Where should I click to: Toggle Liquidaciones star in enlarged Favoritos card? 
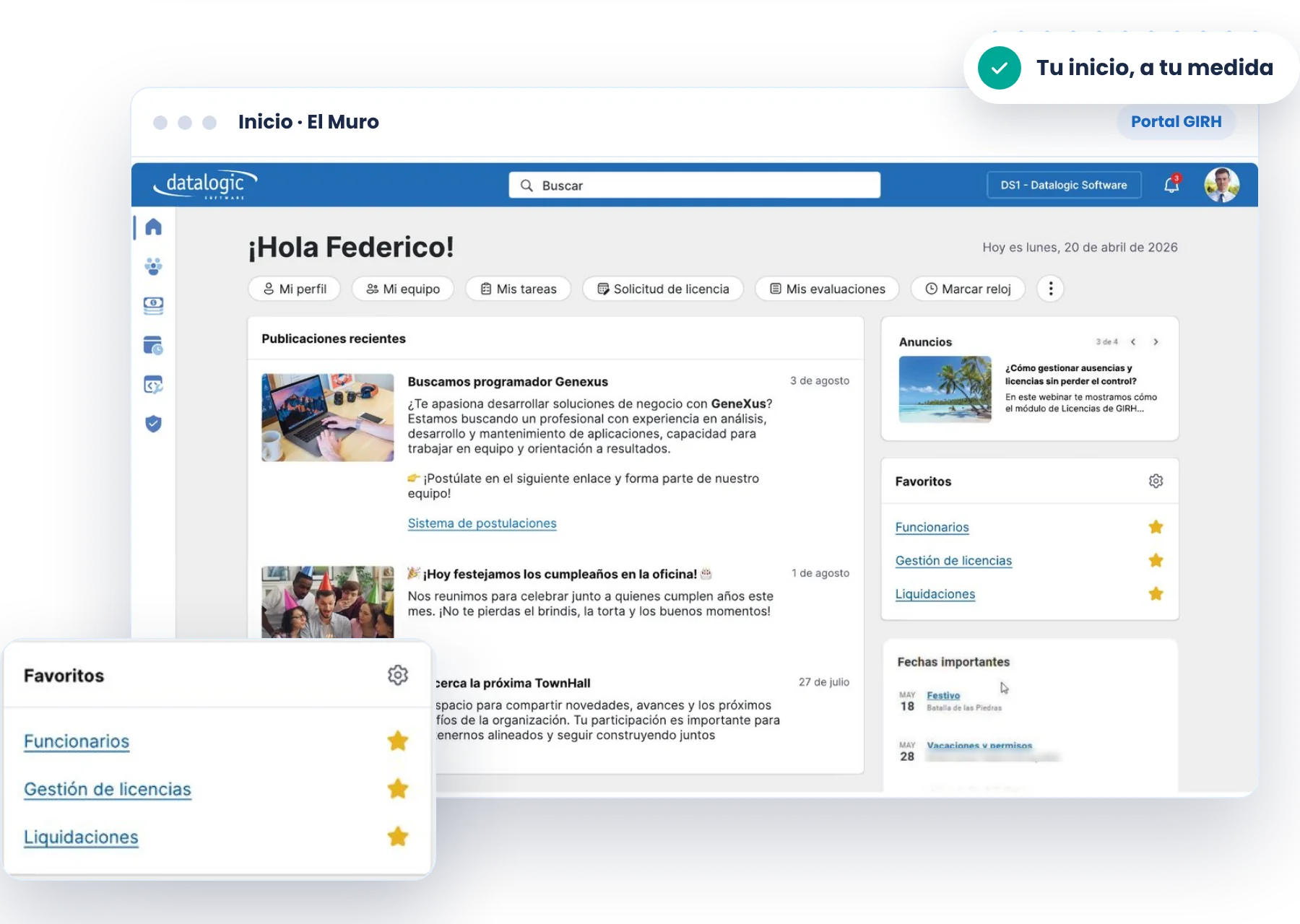pyautogui.click(x=398, y=837)
